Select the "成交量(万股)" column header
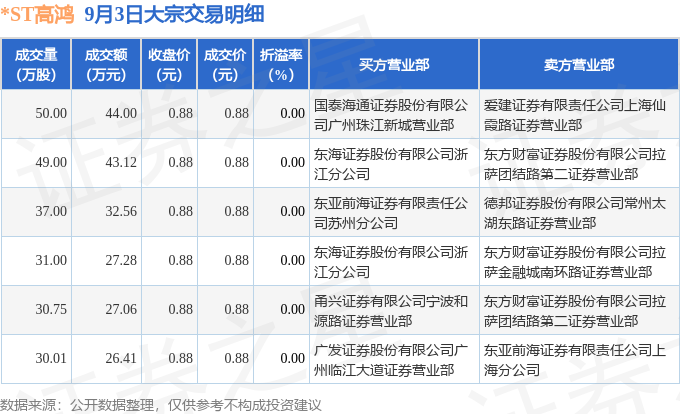This screenshot has height=414, width=680. [36, 64]
